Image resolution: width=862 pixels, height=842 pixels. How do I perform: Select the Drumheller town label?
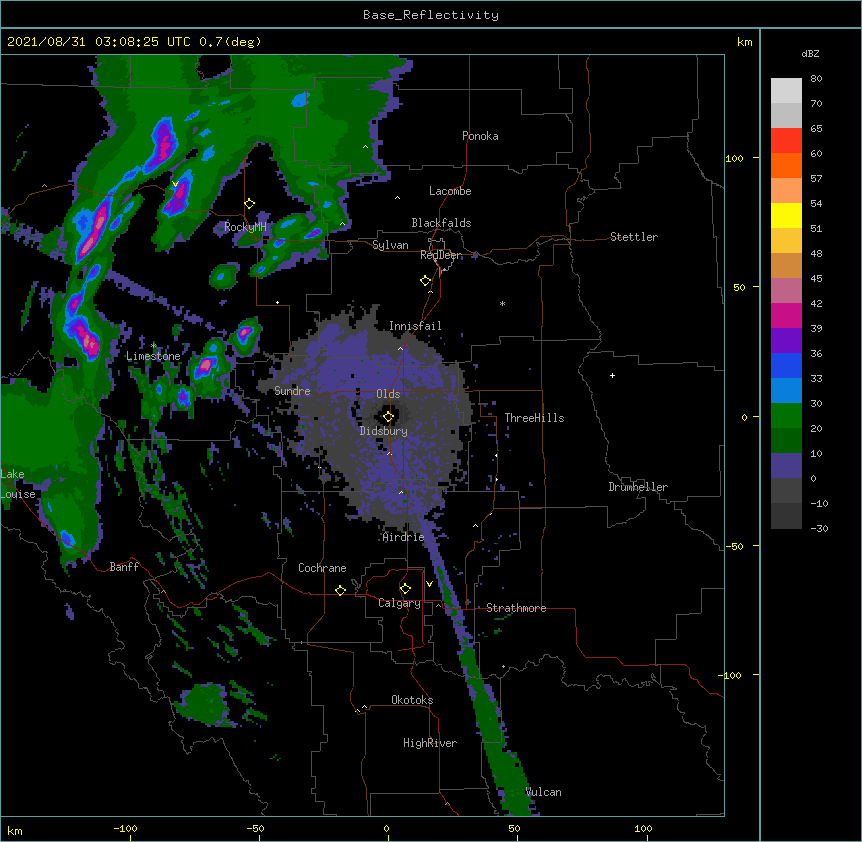pos(638,487)
